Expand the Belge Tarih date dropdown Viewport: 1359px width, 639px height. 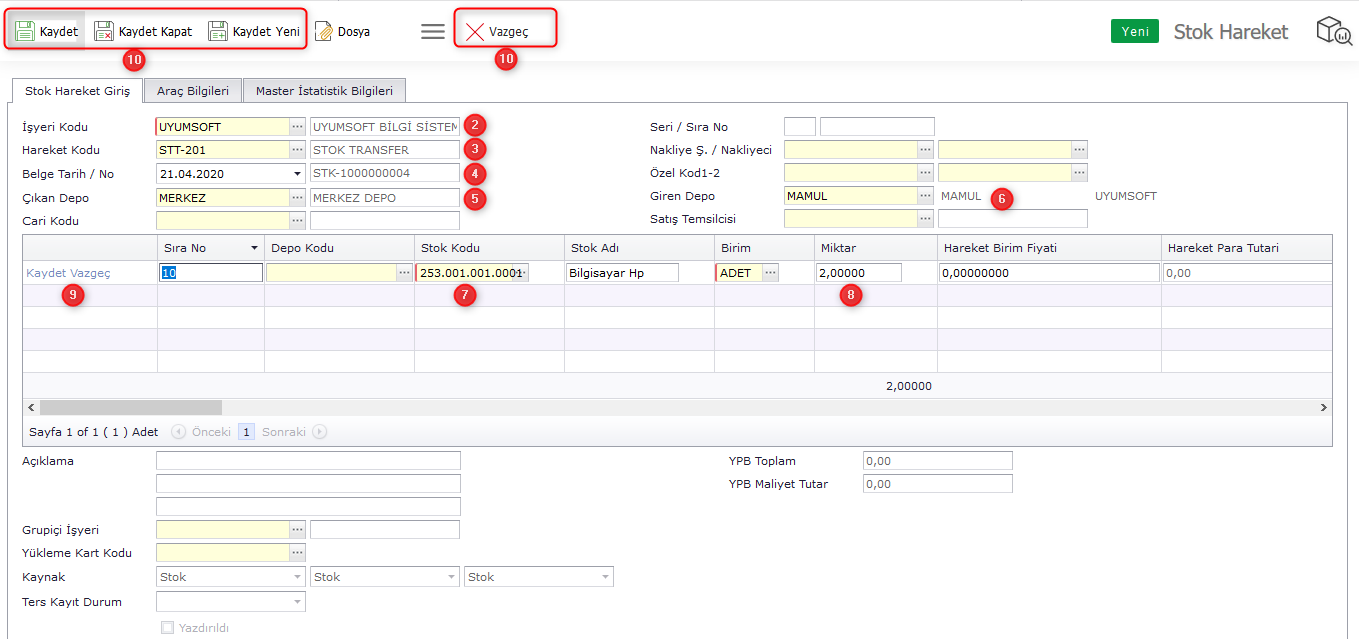[x=297, y=174]
